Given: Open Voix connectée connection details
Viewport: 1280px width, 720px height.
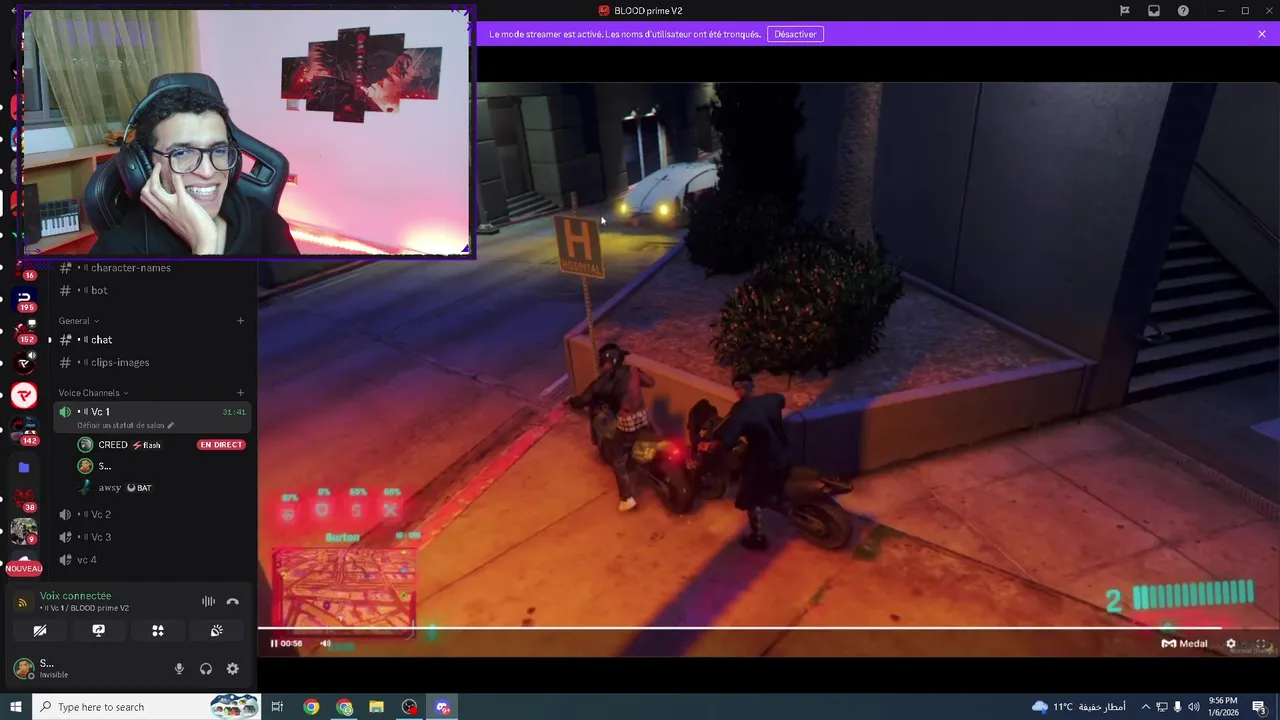Looking at the screenshot, I should point(76,596).
